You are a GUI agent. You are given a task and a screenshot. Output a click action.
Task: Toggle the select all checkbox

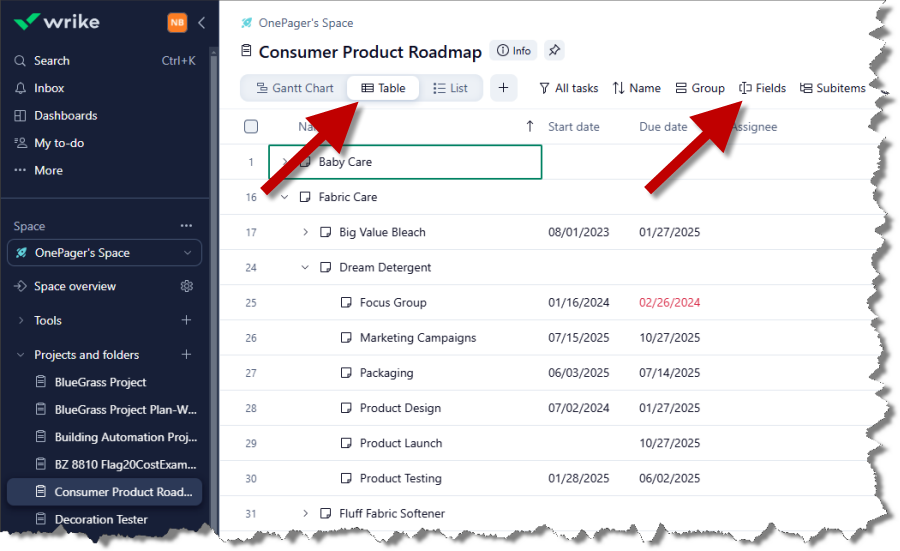(251, 126)
